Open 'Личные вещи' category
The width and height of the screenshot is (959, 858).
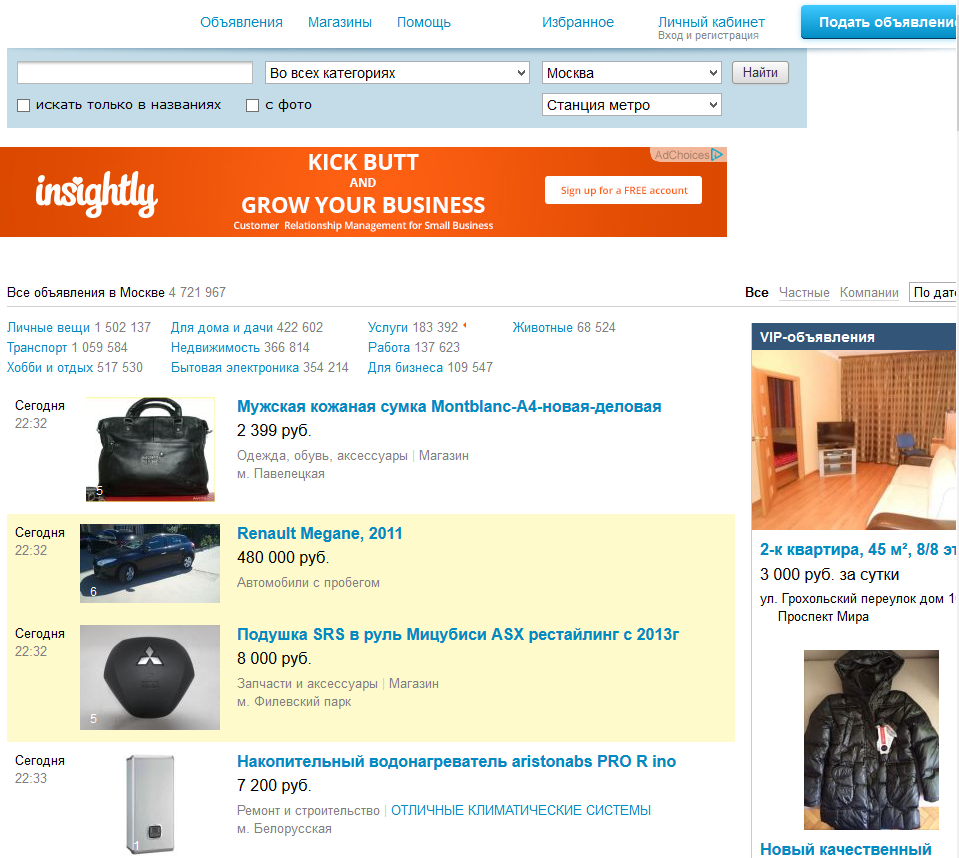48,327
